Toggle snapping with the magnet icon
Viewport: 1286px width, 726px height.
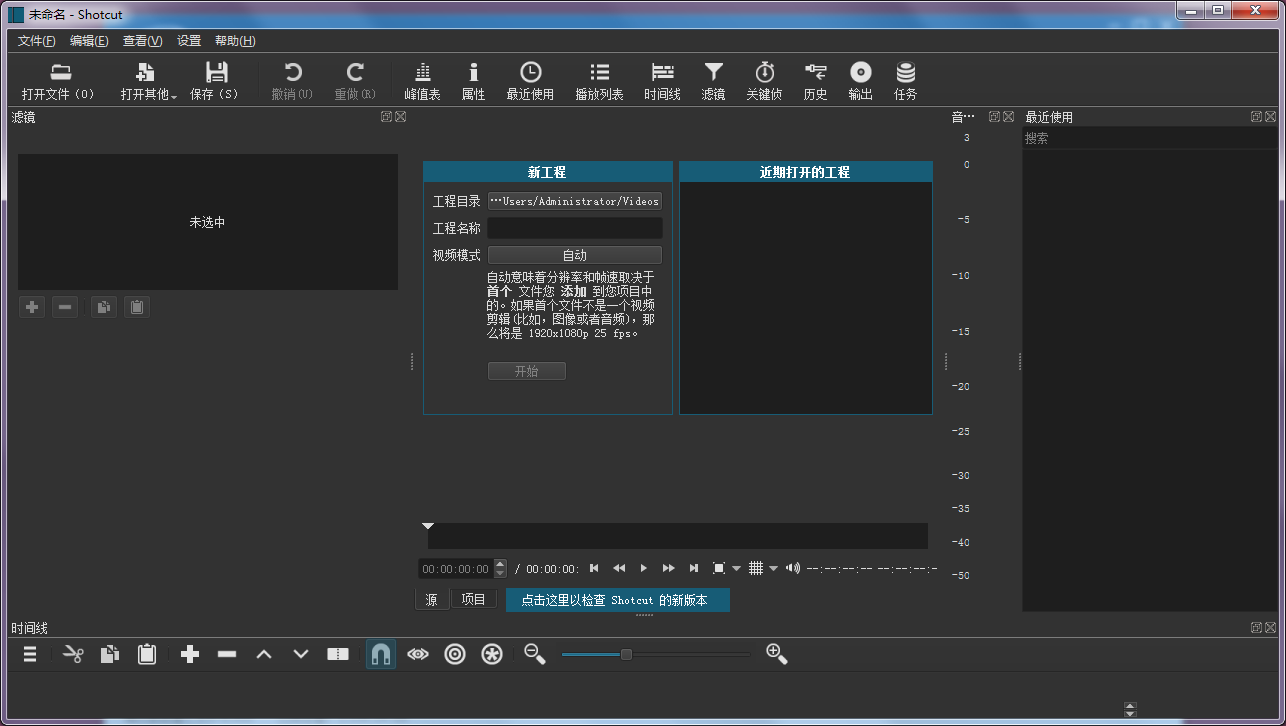tap(381, 654)
